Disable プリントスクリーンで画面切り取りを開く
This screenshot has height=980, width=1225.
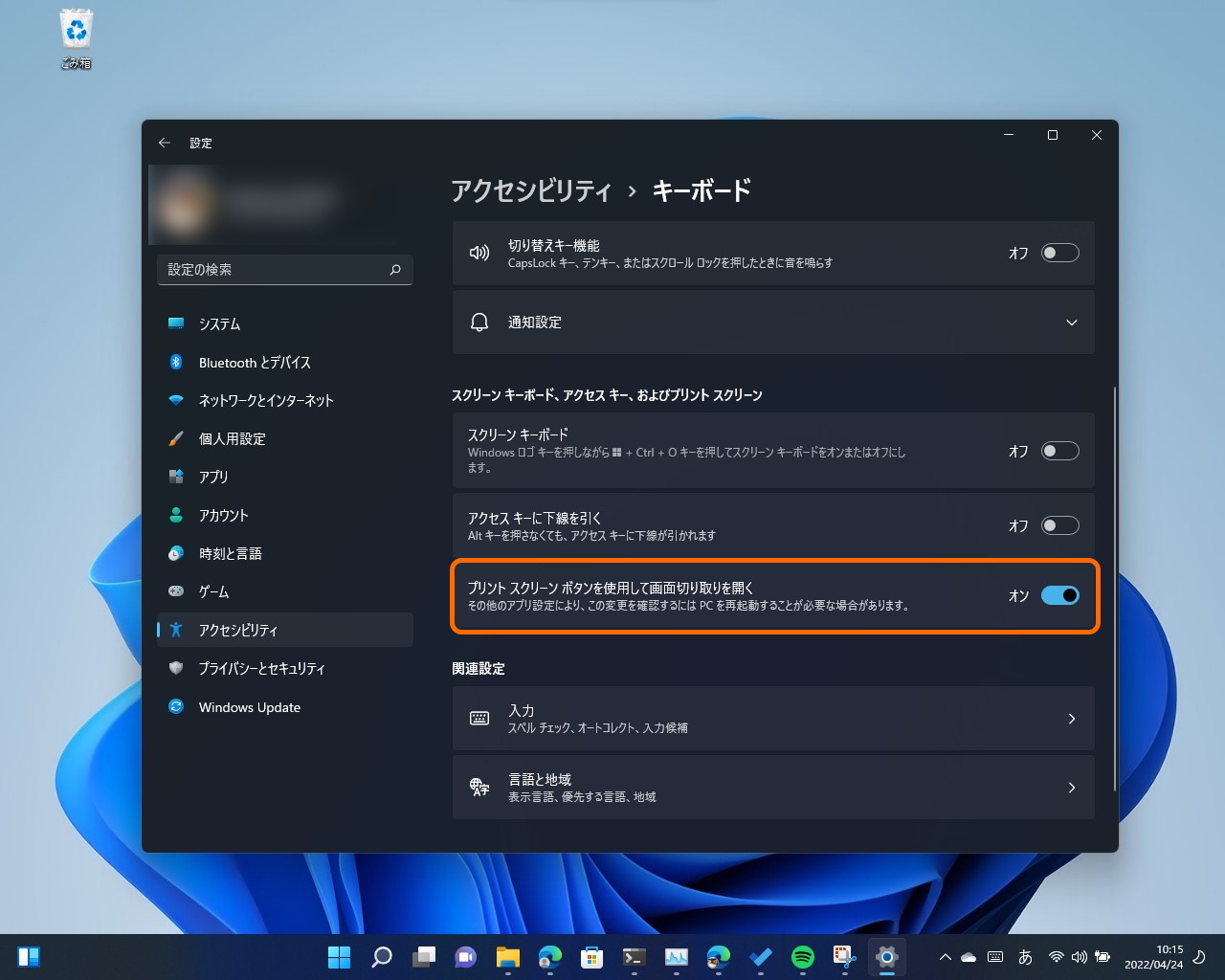(1059, 595)
